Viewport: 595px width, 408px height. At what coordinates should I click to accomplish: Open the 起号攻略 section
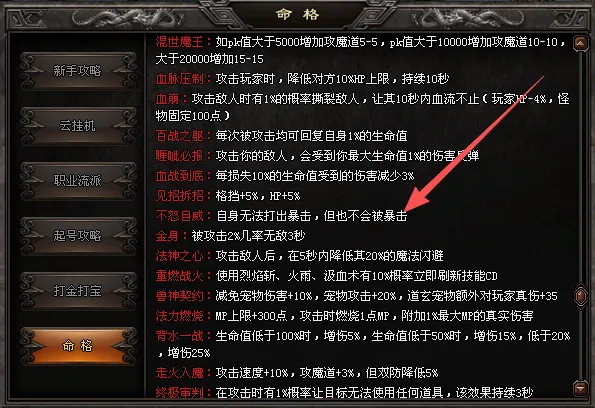(x=78, y=236)
